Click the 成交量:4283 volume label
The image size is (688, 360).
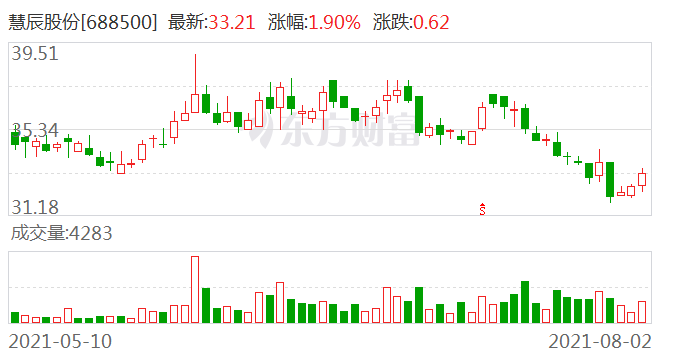coord(61,233)
